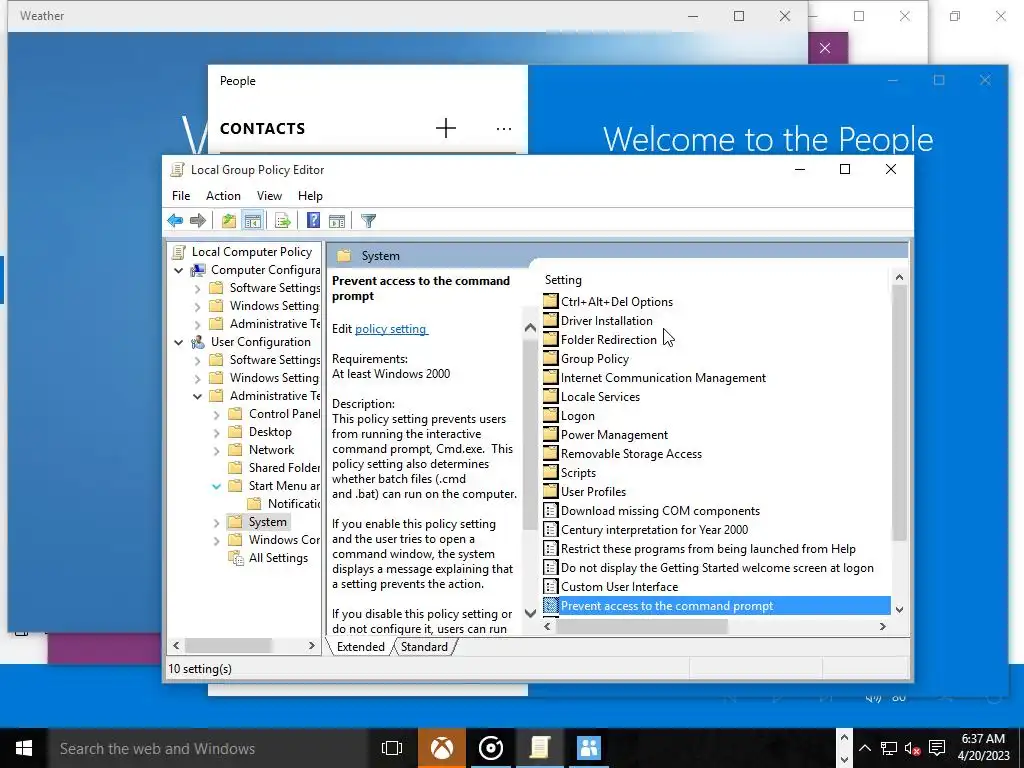Select Internet Communication Management folder
1024x768 pixels.
tap(663, 377)
